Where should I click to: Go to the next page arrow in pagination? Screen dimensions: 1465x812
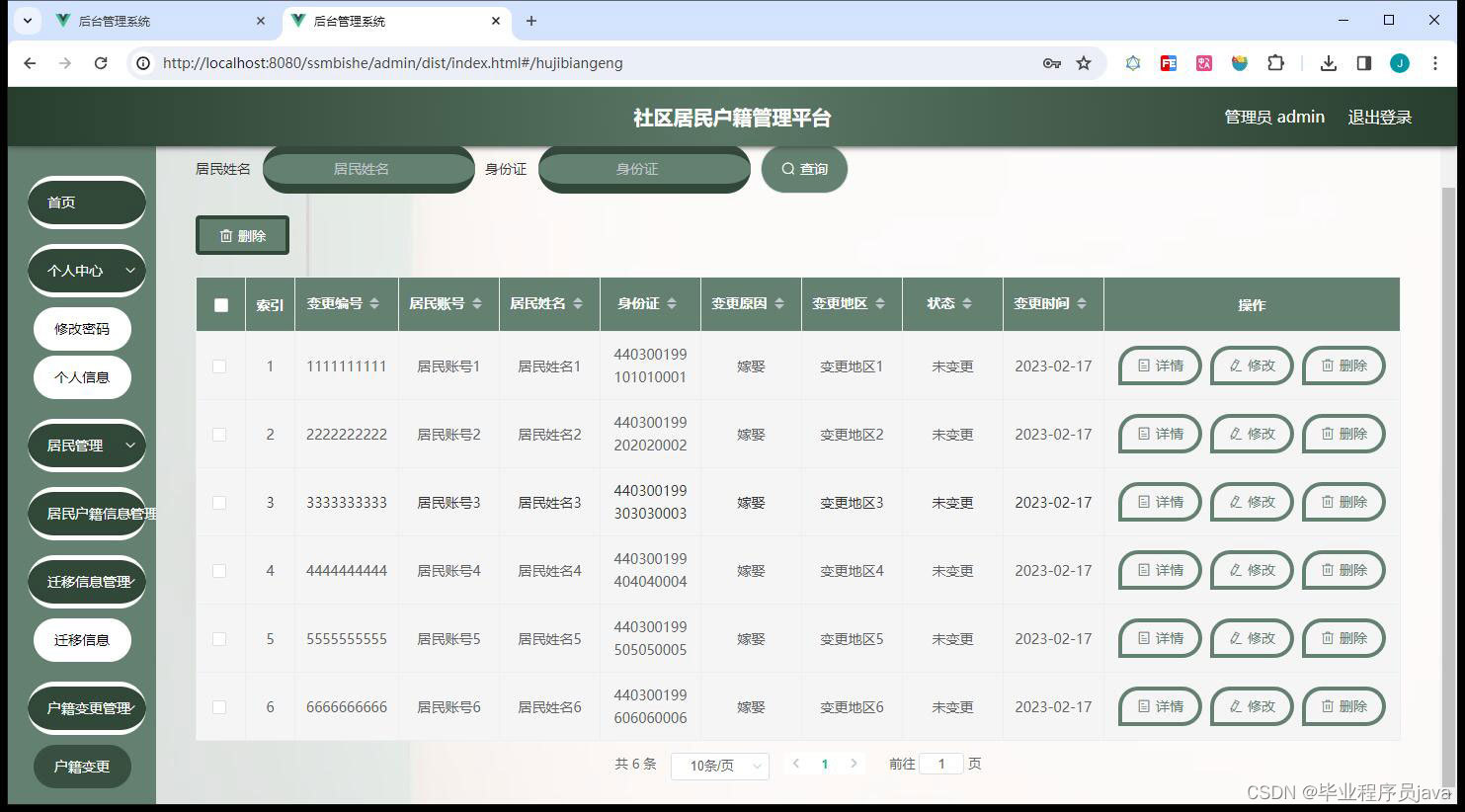pyautogui.click(x=854, y=764)
